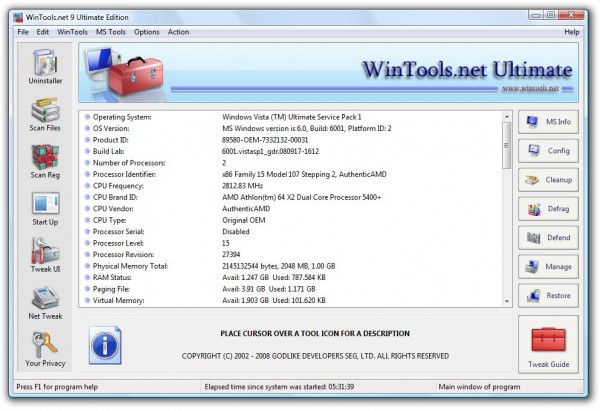Launch the Defrag button
This screenshot has height=411, width=600.
point(548,209)
